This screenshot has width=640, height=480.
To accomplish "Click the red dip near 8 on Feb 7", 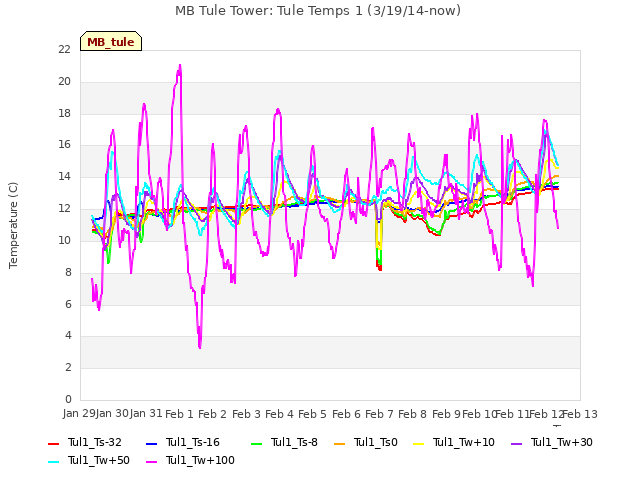I will coord(380,268).
